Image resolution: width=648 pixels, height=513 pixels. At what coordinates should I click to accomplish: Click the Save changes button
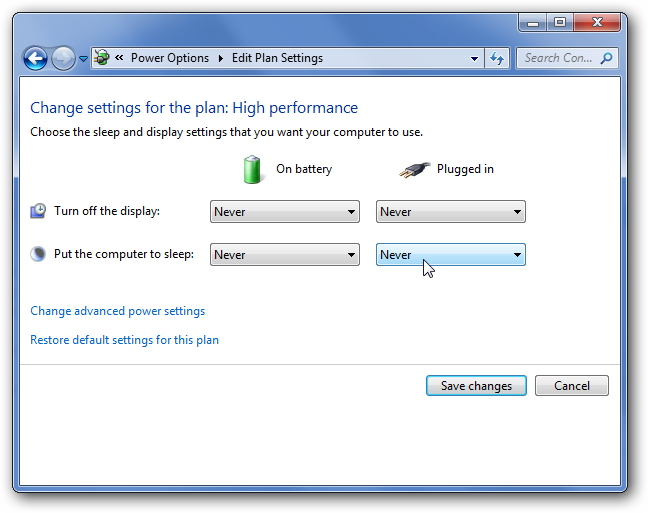[476, 386]
